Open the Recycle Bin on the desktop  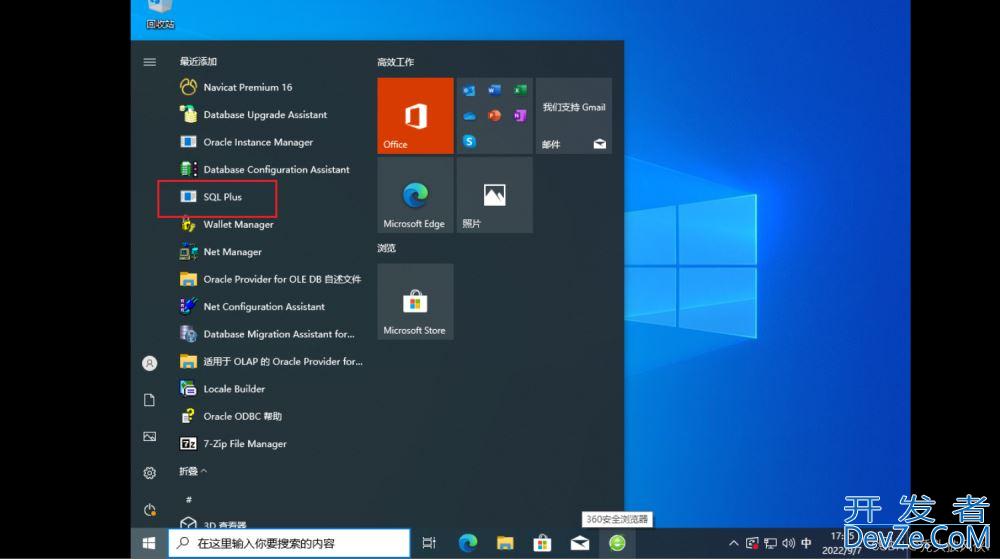160,14
